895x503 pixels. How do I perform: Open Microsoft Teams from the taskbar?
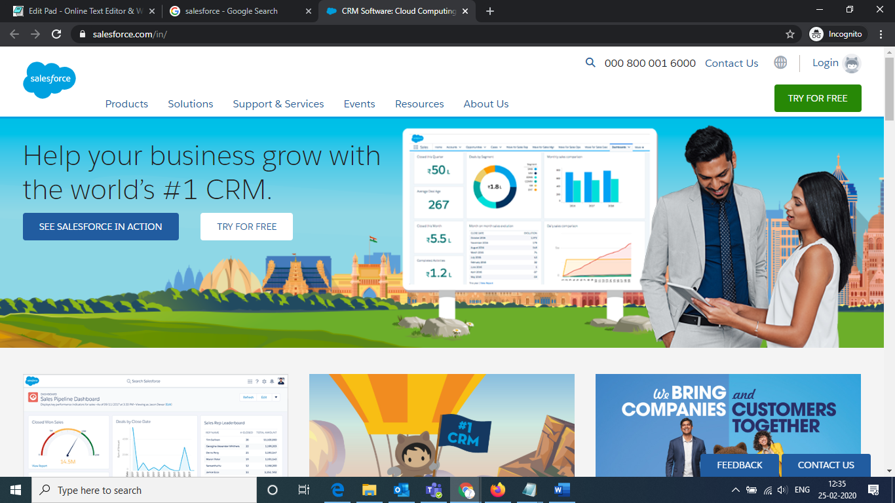click(433, 490)
